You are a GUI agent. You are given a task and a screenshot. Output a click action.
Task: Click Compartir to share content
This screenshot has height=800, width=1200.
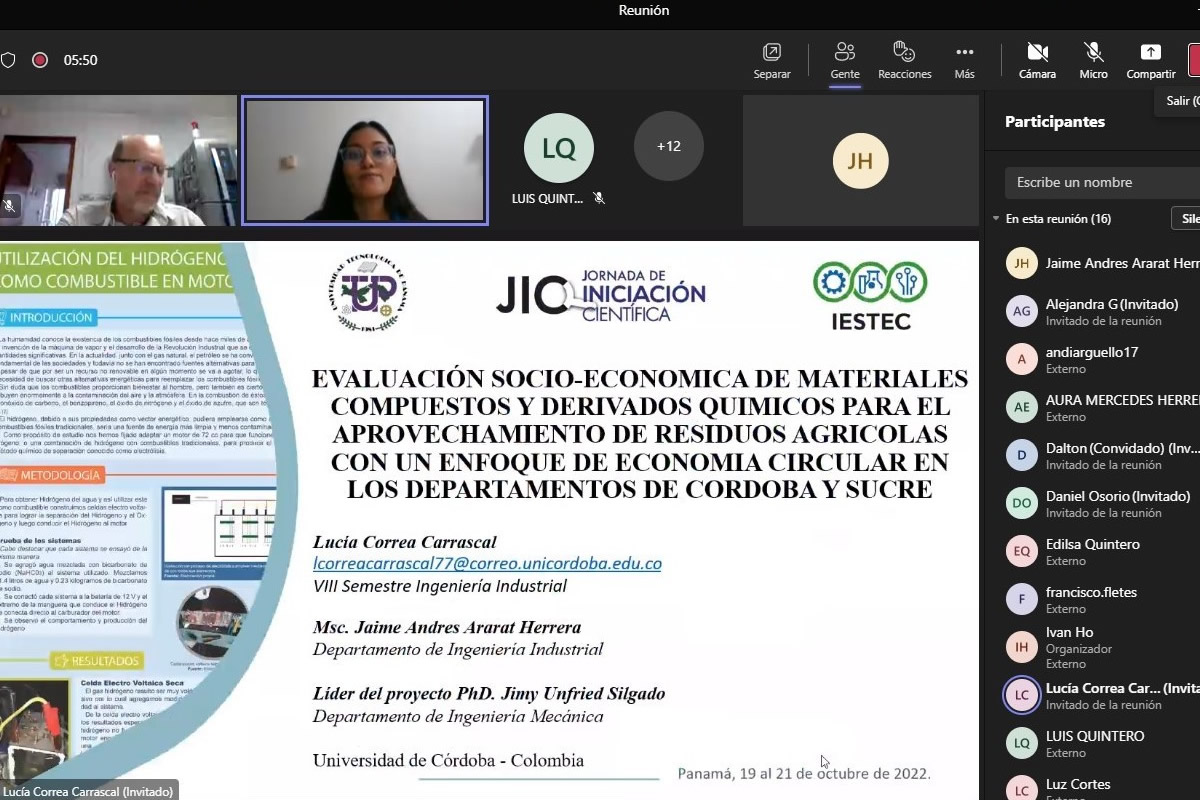coord(1151,61)
